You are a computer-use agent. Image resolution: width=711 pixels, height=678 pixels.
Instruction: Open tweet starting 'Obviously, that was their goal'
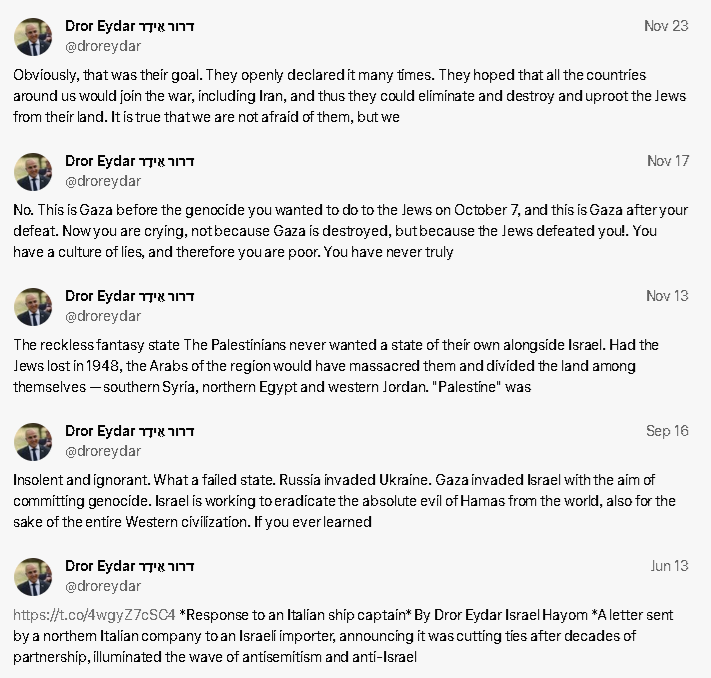pos(349,96)
